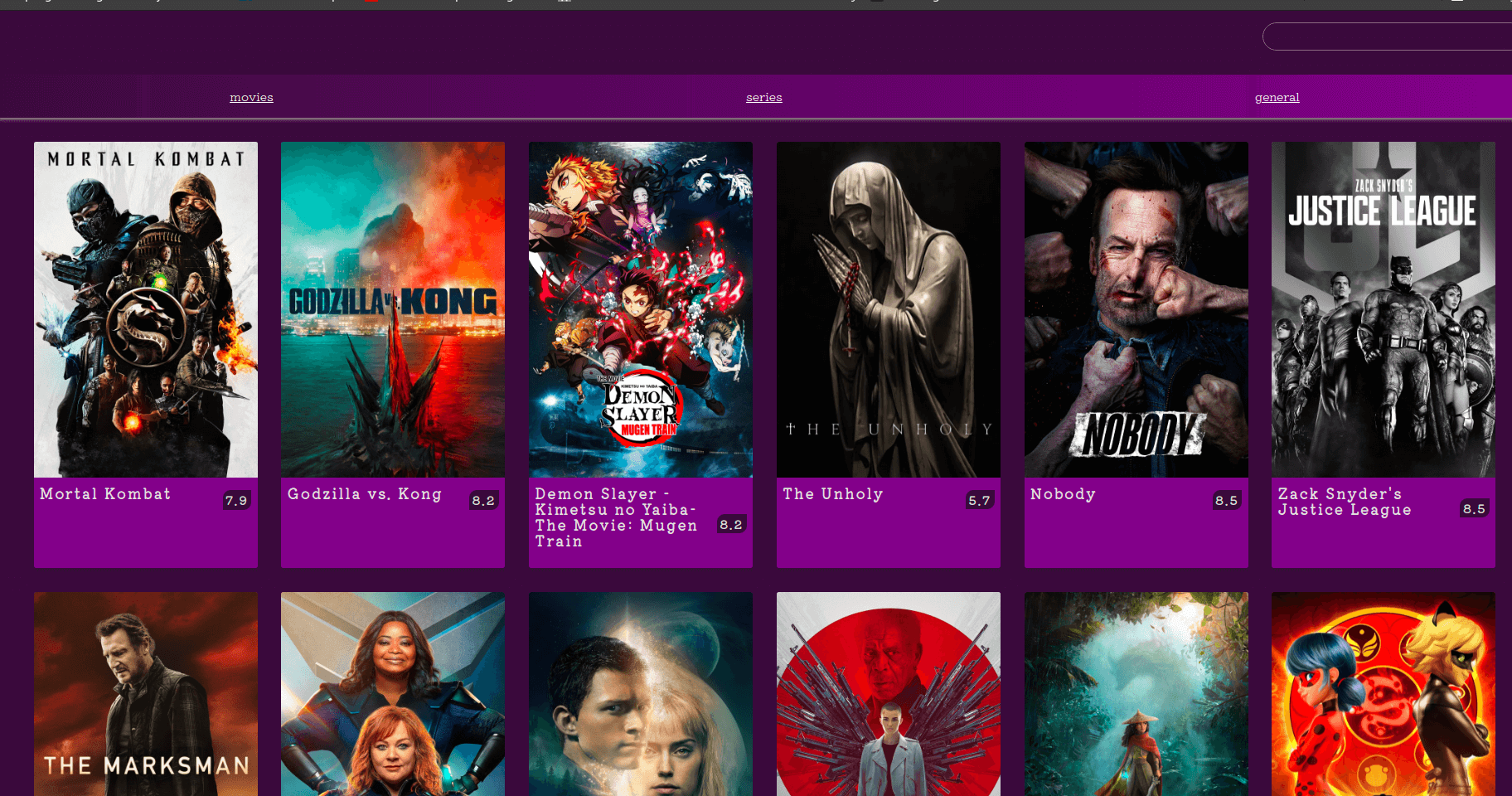The width and height of the screenshot is (1512, 796).
Task: Open the Ladybug and Cat Noir poster
Action: point(1384,694)
